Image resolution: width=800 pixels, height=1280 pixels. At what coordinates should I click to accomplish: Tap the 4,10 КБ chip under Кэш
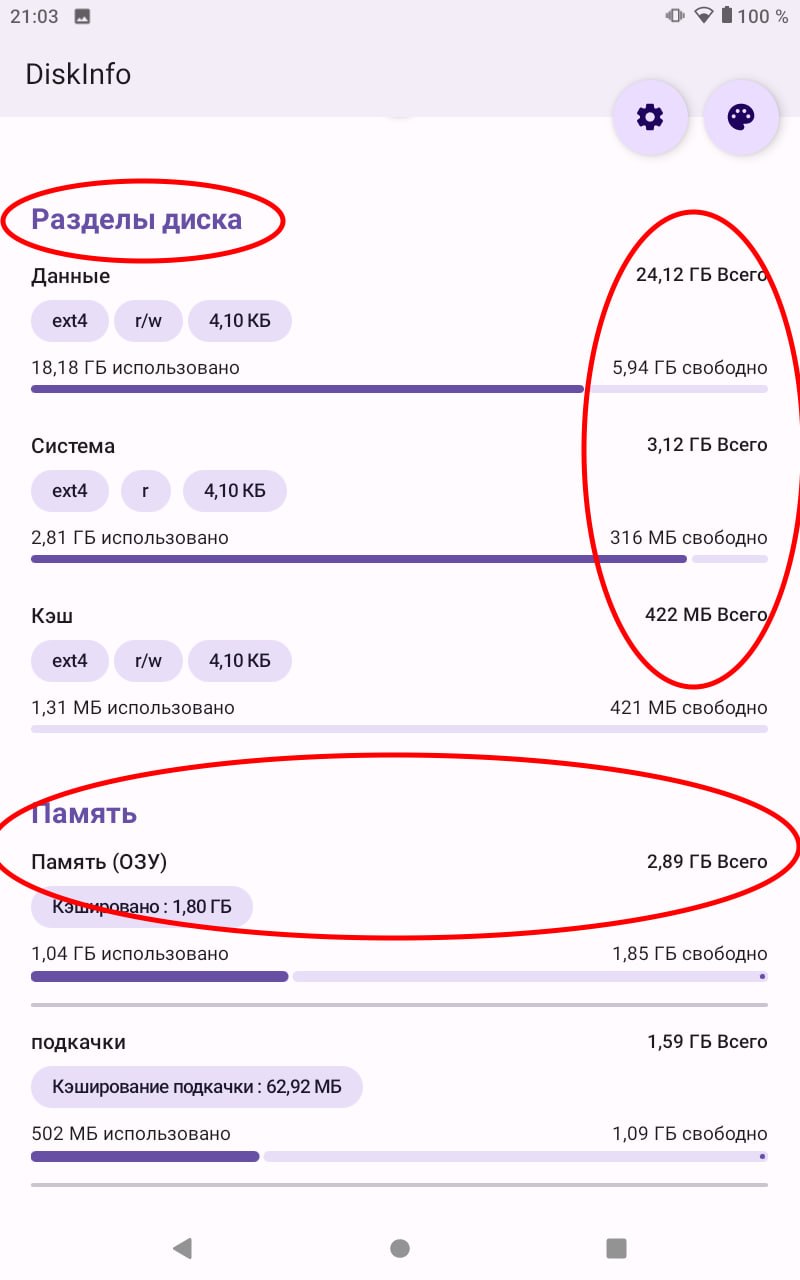tap(240, 661)
